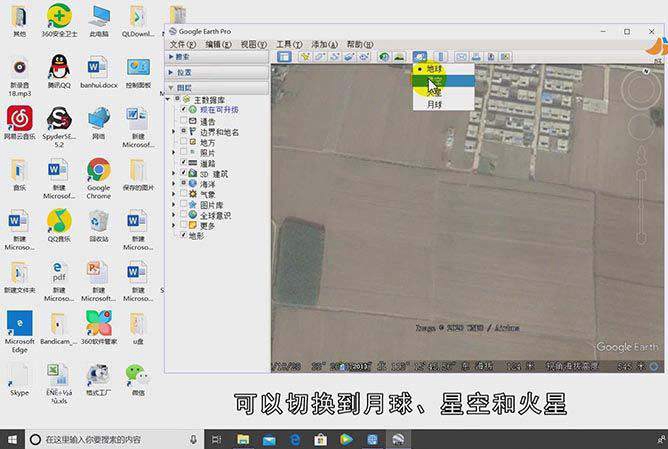Select the Add Placemark pin tool
Screen dimensions: 668x449
point(305,57)
